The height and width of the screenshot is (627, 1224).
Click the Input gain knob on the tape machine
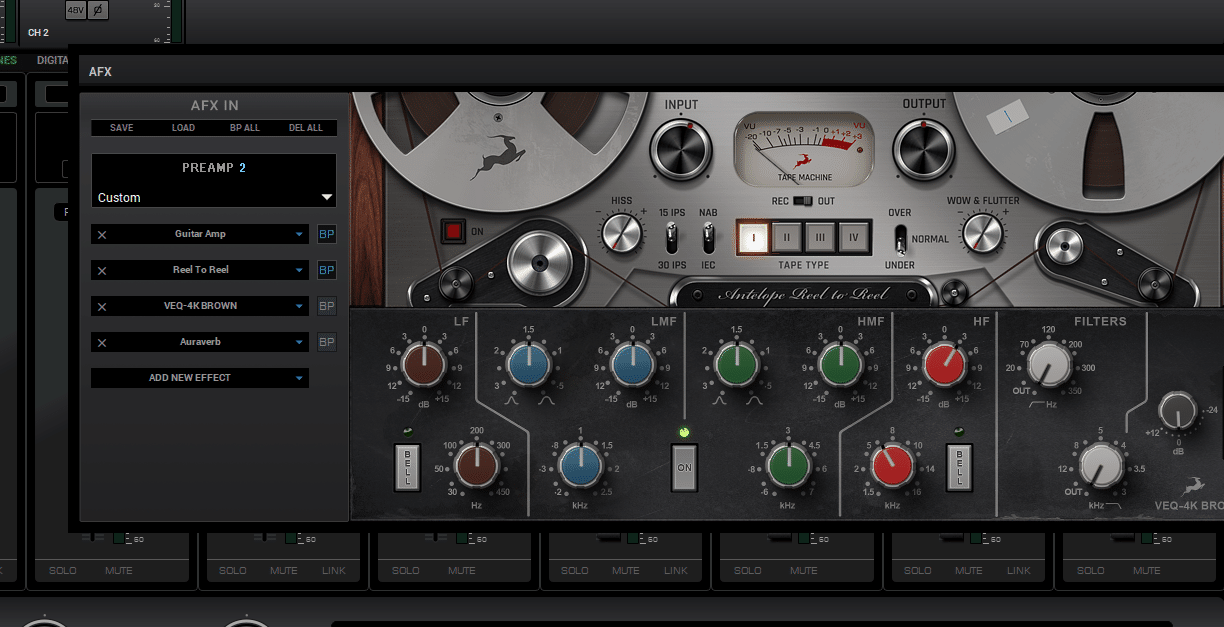pos(680,150)
